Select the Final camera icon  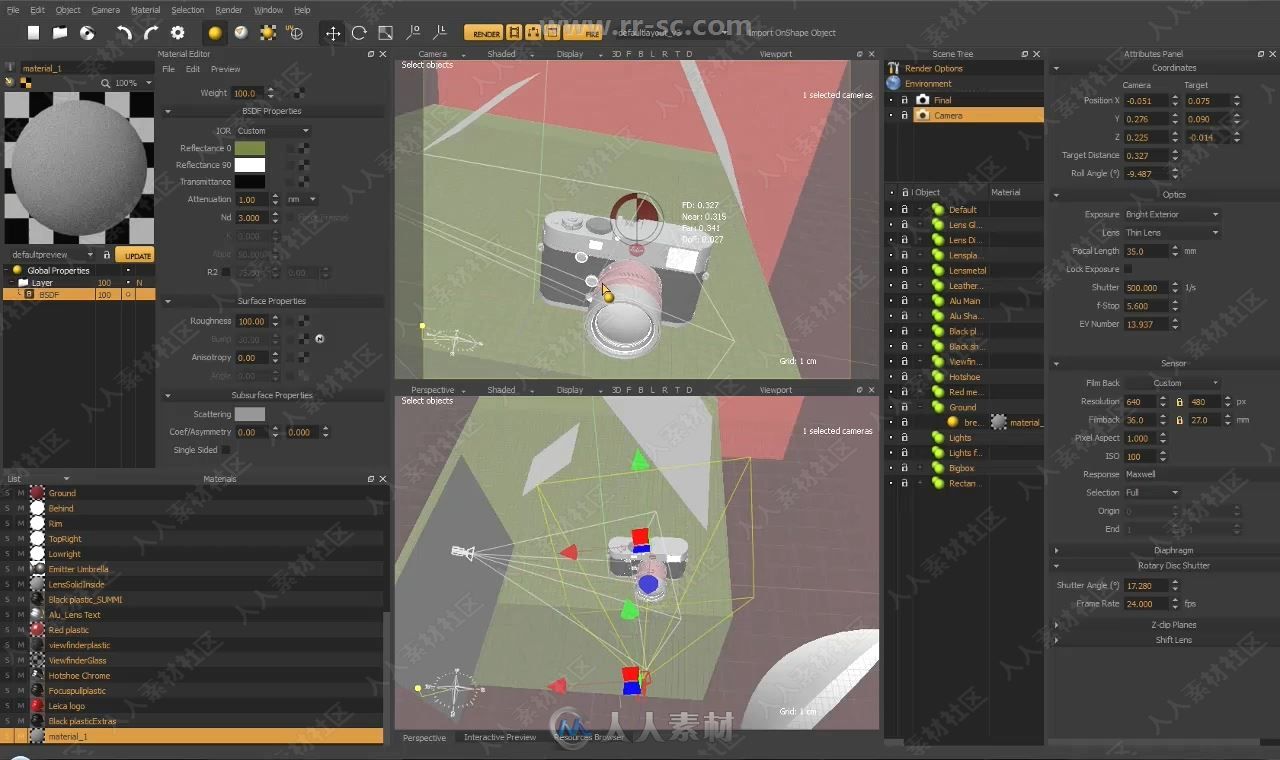[922, 100]
